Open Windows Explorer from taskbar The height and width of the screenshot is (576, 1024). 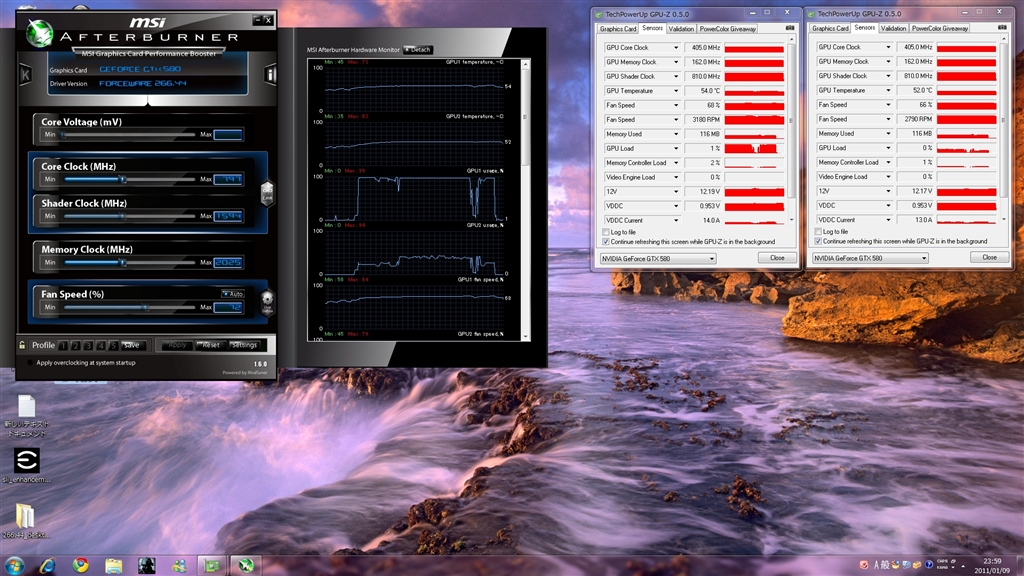(114, 566)
